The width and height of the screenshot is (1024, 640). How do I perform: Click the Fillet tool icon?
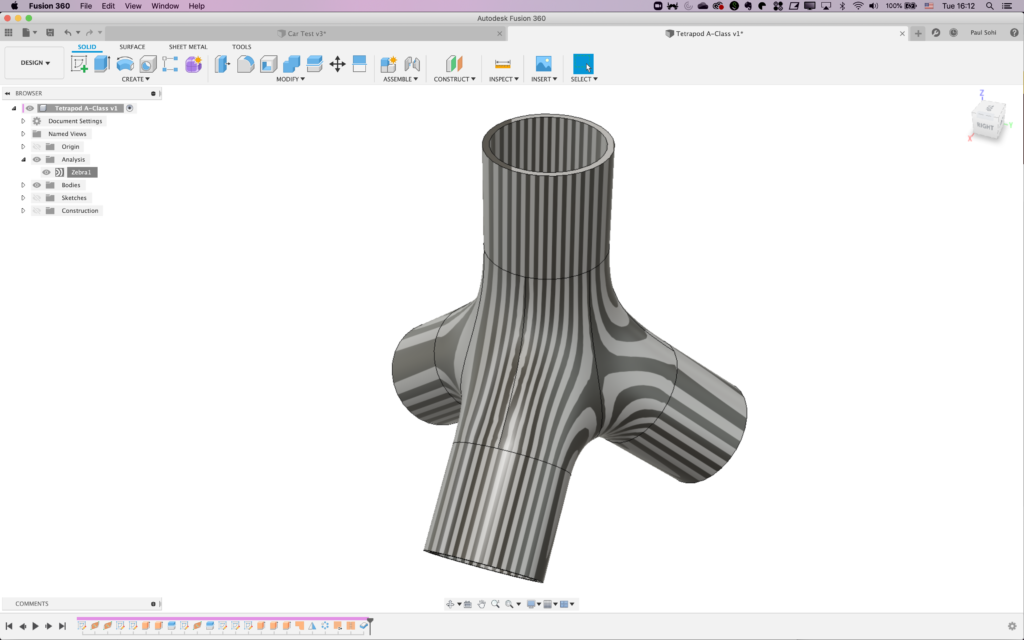(x=245, y=64)
